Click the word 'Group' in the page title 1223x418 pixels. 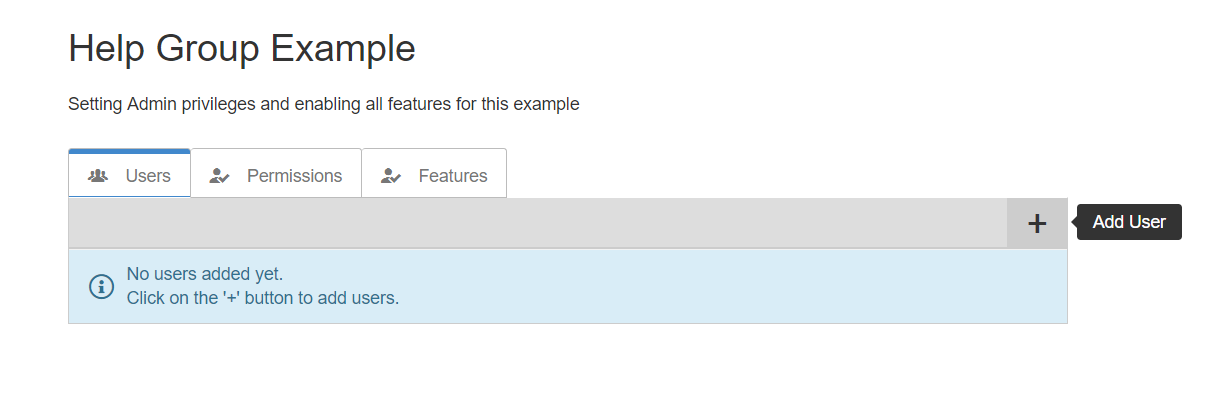206,48
